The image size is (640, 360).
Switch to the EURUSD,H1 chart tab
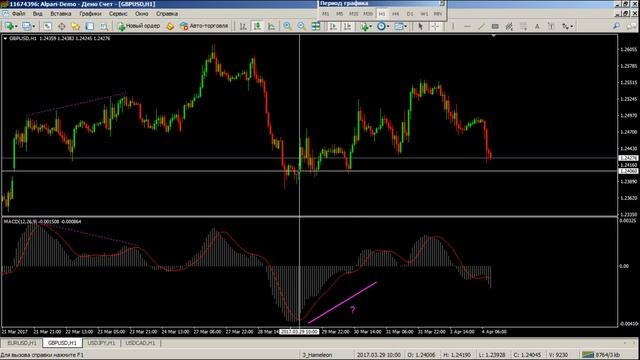pyautogui.click(x=22, y=343)
